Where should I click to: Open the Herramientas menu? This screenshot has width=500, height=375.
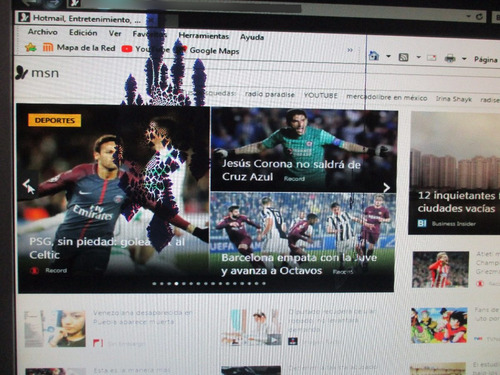point(204,35)
